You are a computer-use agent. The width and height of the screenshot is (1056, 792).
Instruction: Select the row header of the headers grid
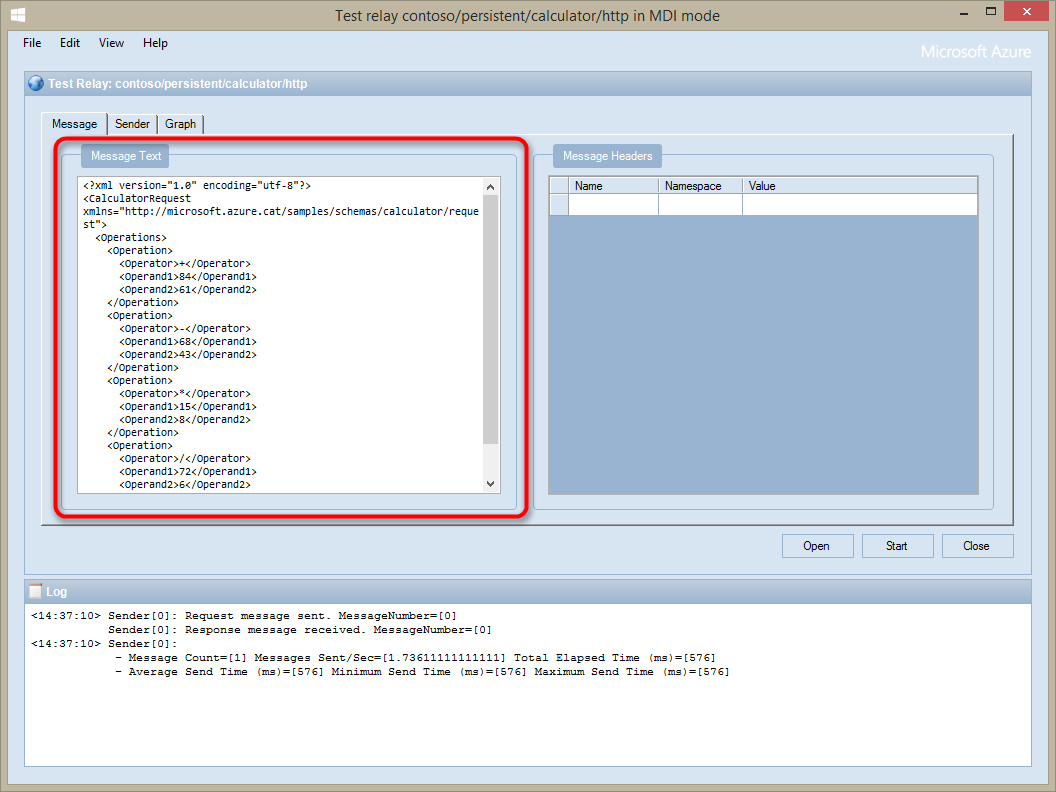559,205
